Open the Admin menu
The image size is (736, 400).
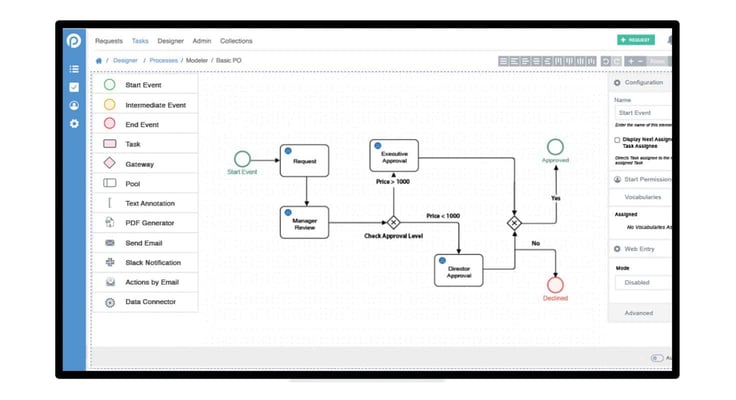coord(202,41)
